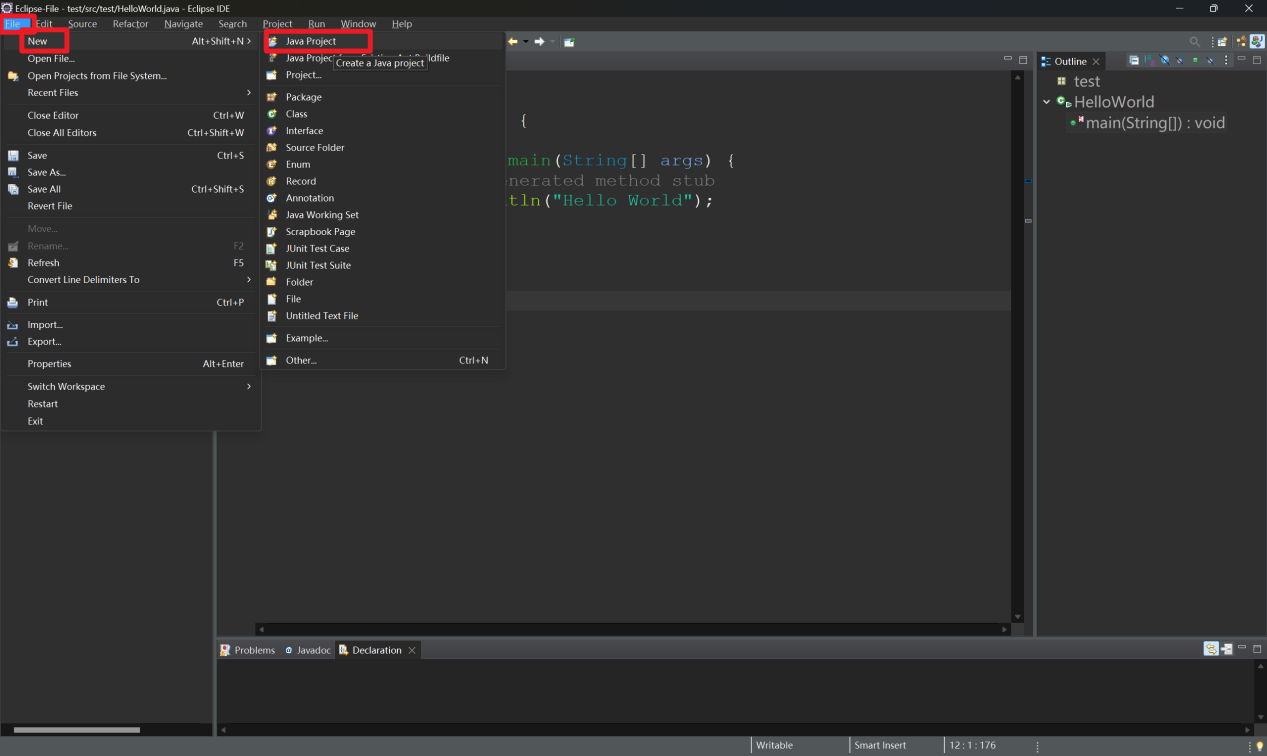The height and width of the screenshot is (756, 1267).
Task: Click the perspective icon left of Java perspective
Action: point(1241,42)
